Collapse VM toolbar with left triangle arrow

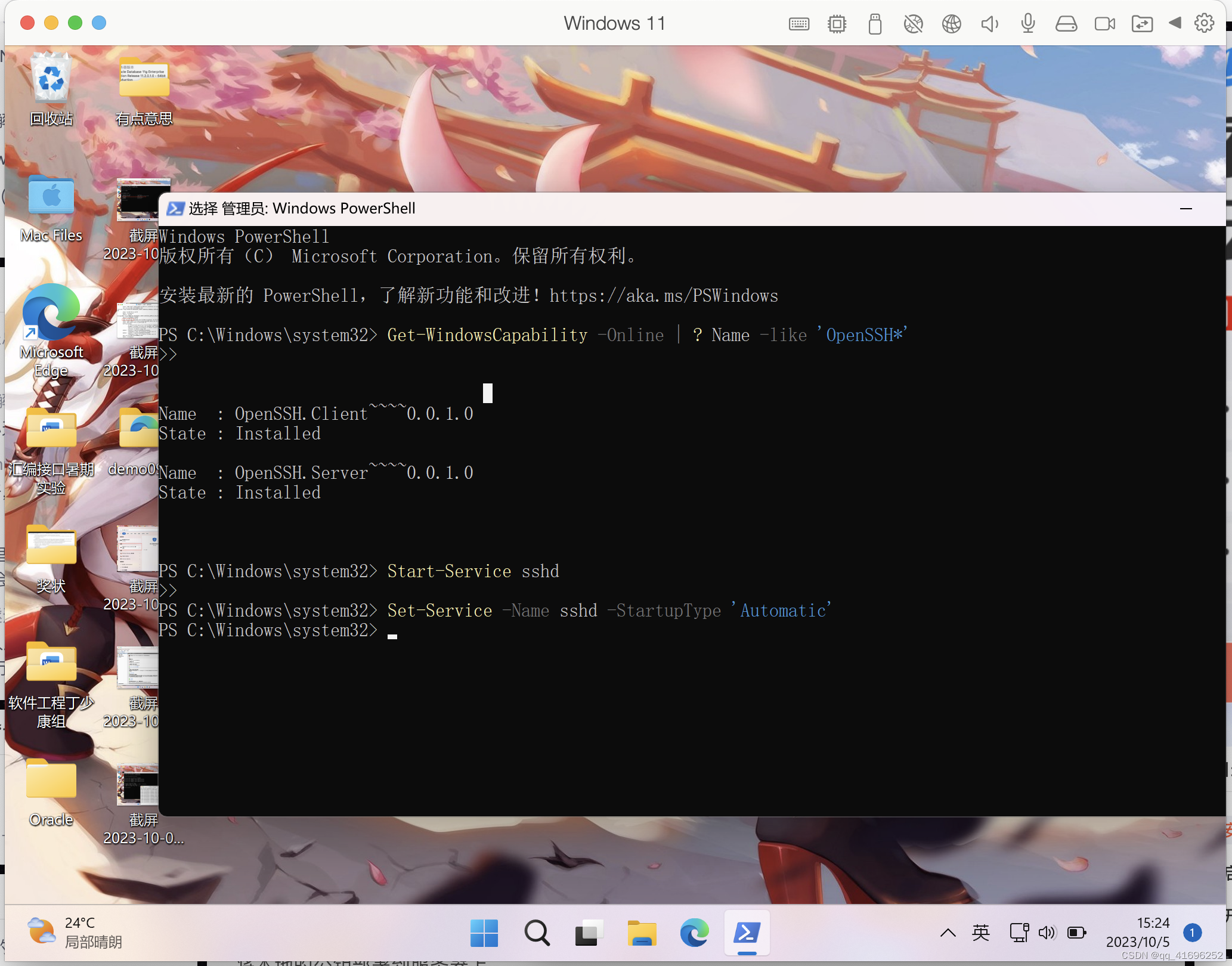[1175, 23]
